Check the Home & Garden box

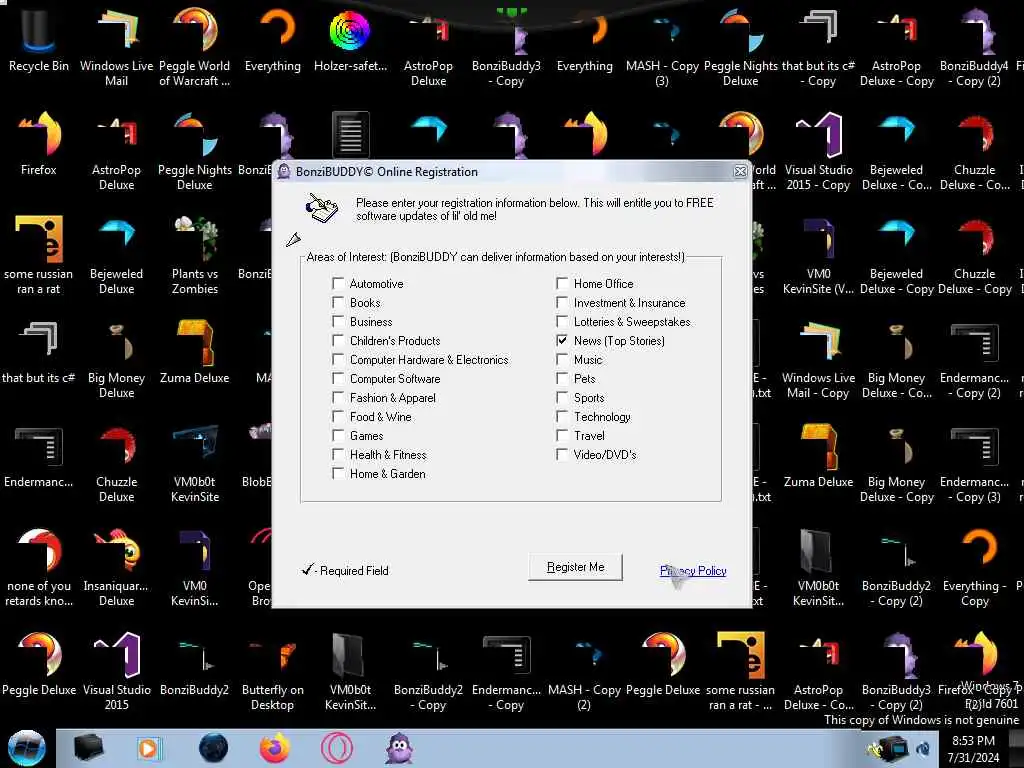tap(338, 473)
